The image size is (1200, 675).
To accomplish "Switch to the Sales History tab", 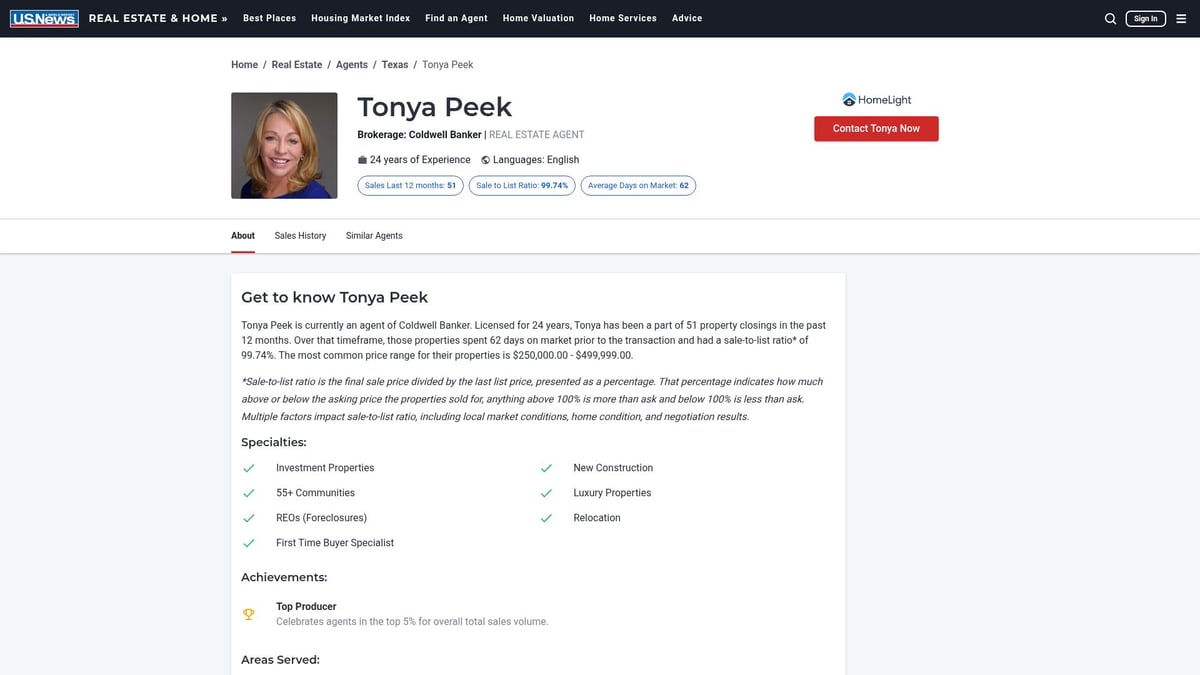I will point(300,235).
